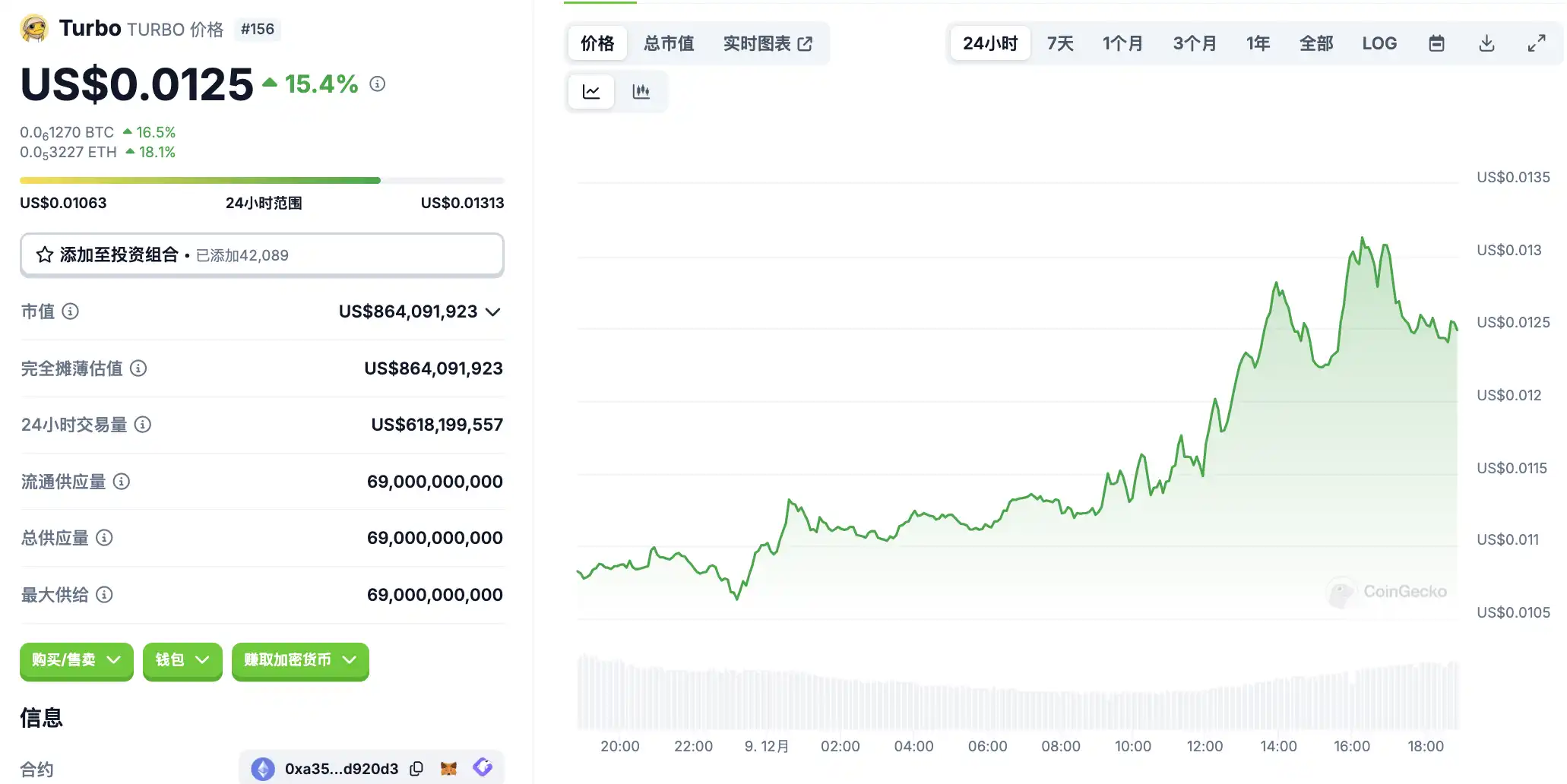Copy the contract address 0xa35...d920d3
The image size is (1567, 784).
point(416,769)
